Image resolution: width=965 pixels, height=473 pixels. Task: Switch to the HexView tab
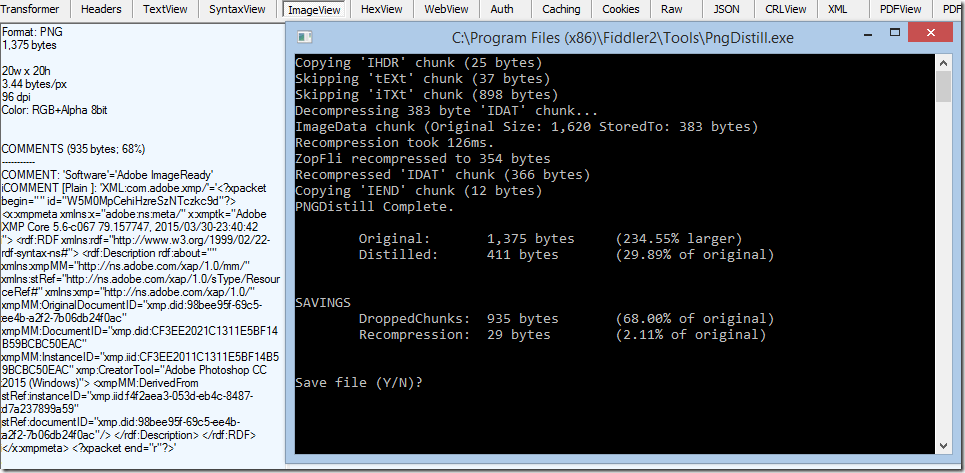click(x=381, y=9)
